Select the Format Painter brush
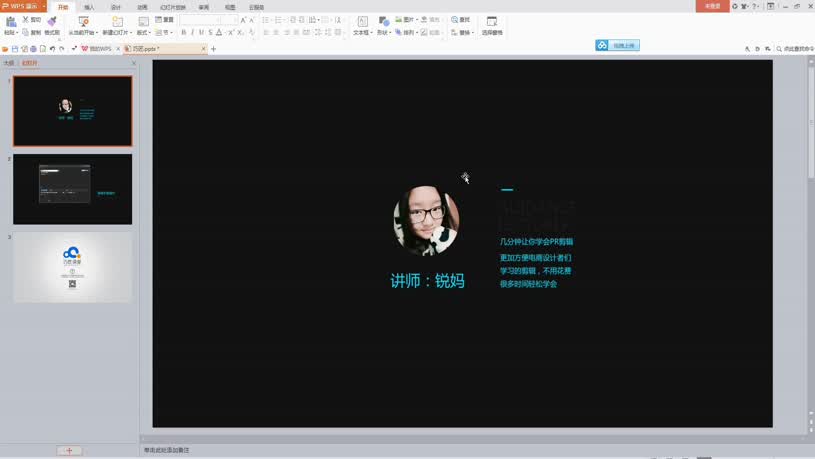815x459 pixels. tap(52, 21)
